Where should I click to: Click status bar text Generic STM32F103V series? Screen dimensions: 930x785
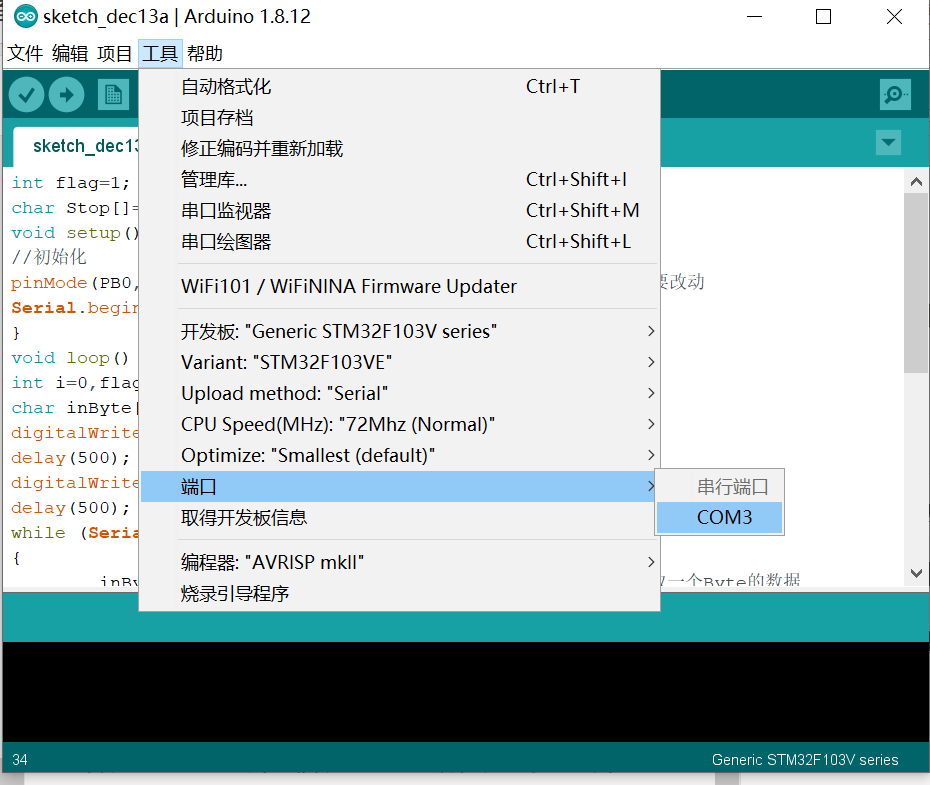tap(805, 760)
